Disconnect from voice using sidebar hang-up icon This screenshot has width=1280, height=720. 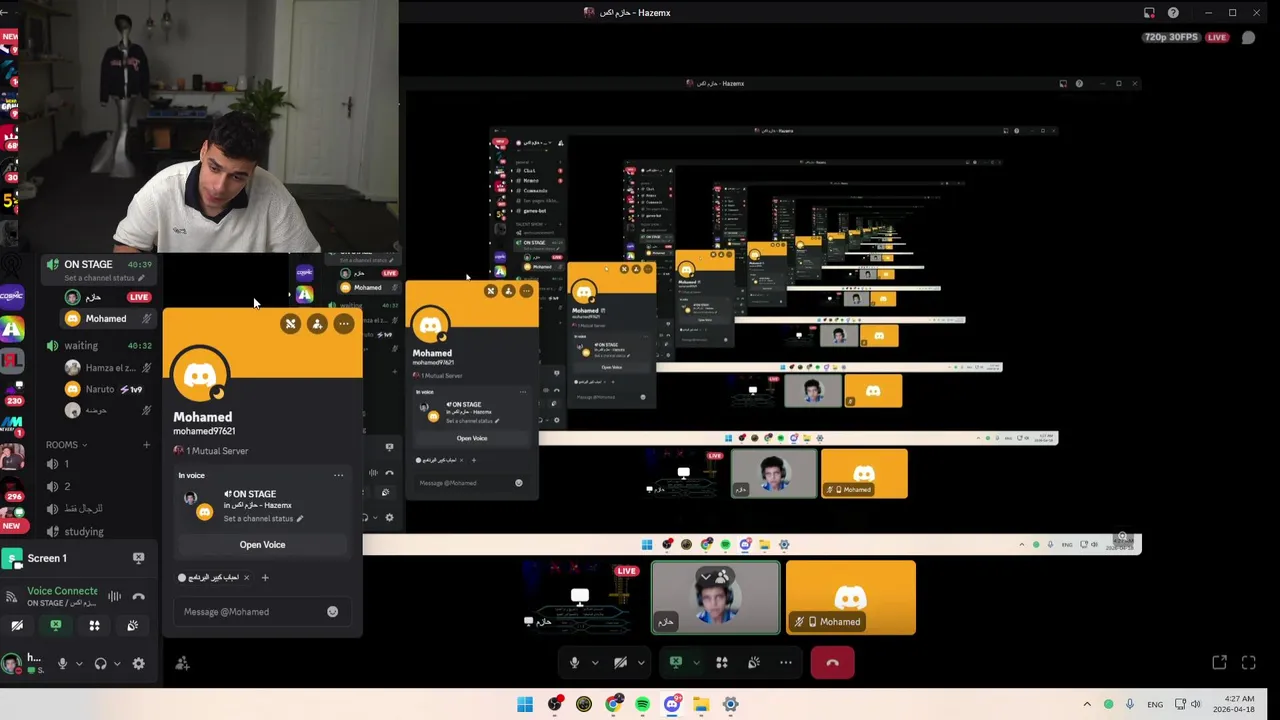click(138, 597)
